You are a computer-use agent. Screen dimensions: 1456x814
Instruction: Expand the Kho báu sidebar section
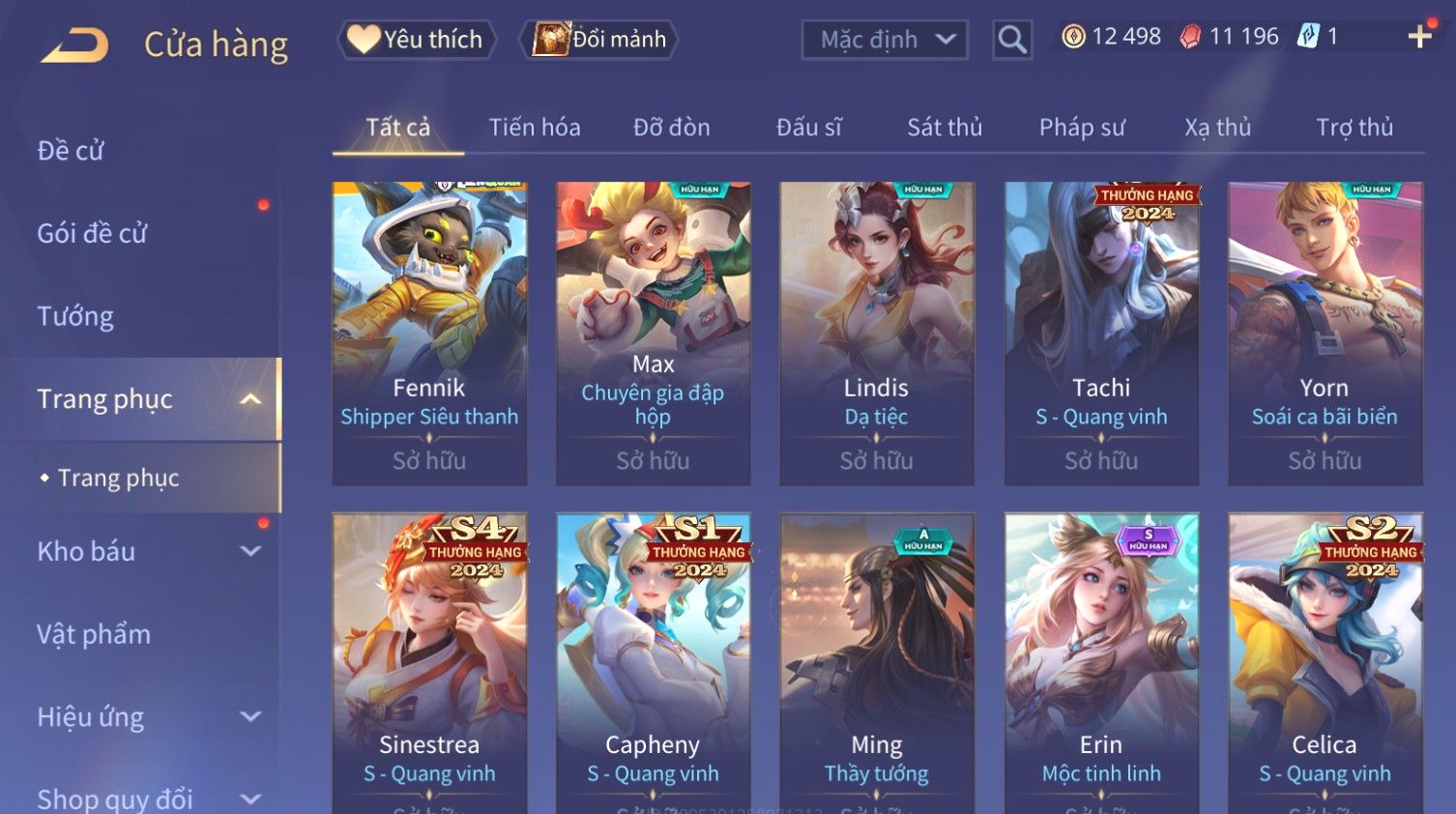point(250,551)
